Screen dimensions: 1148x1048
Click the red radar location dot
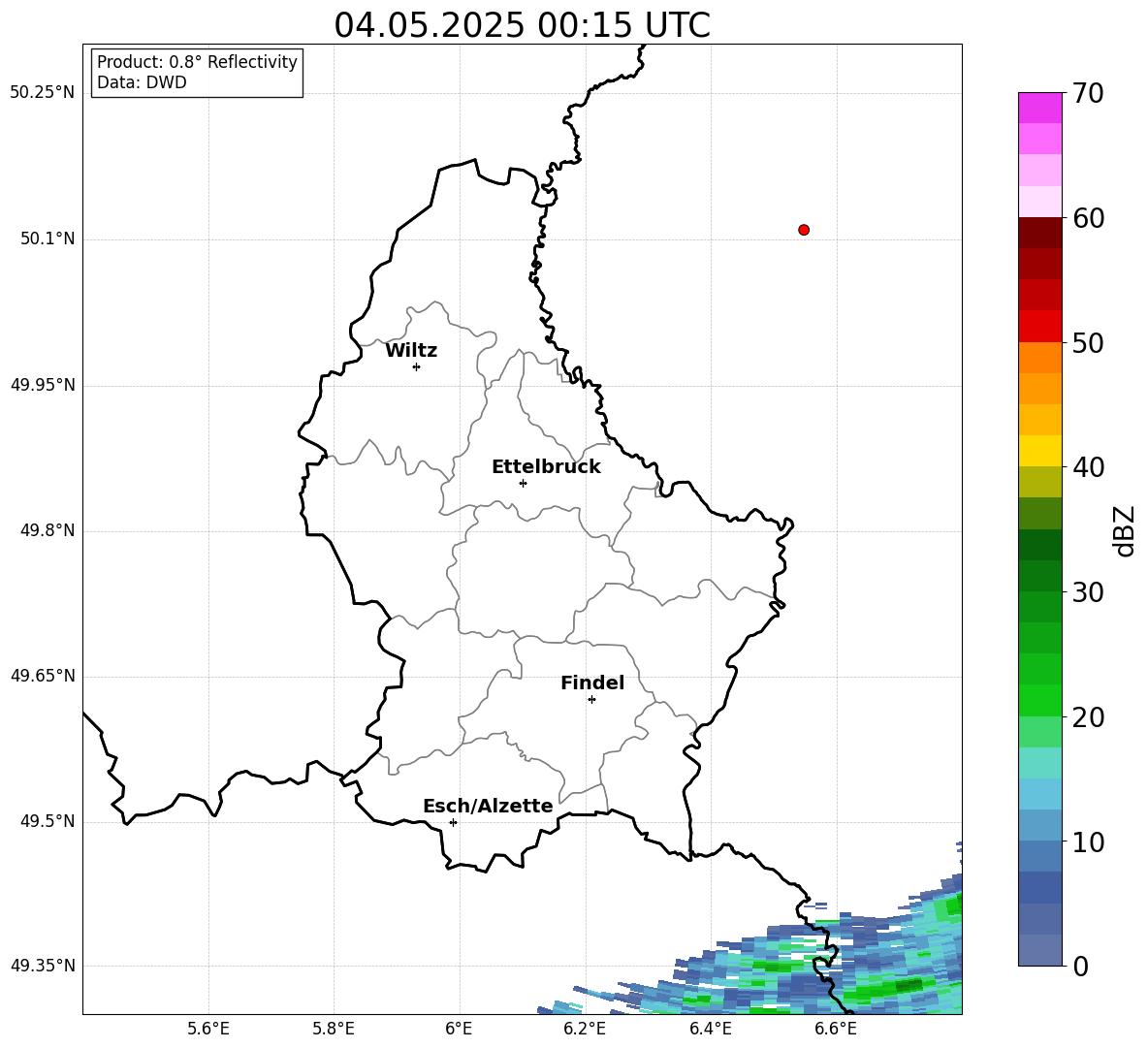(x=804, y=230)
